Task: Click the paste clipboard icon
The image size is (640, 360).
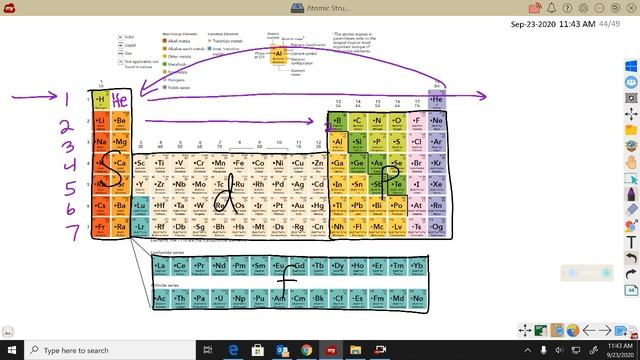Action: click(x=557, y=330)
